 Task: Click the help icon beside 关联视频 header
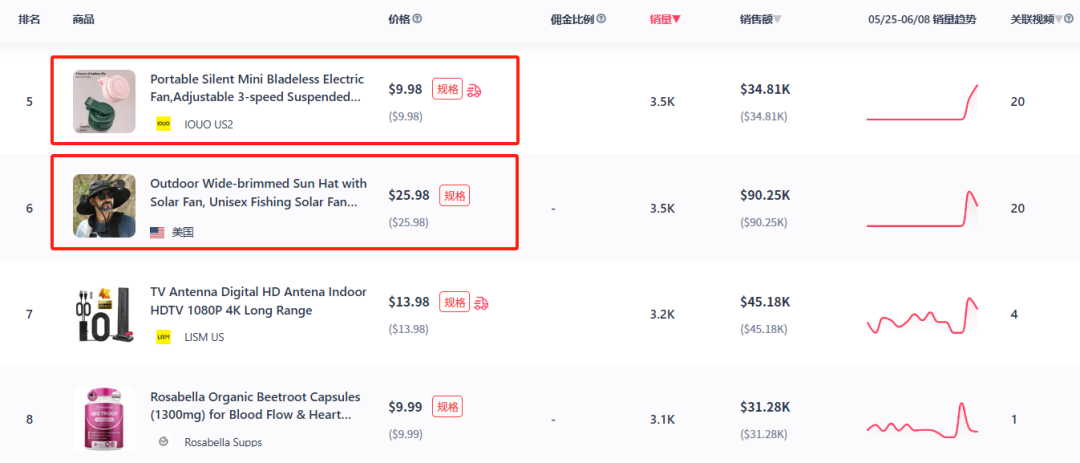pyautogui.click(x=1062, y=19)
